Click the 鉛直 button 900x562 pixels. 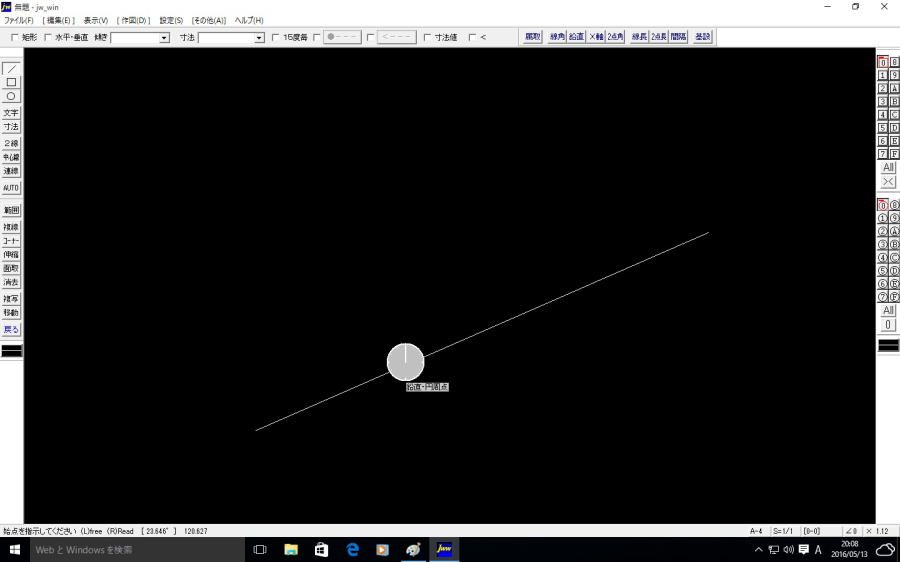tap(576, 37)
